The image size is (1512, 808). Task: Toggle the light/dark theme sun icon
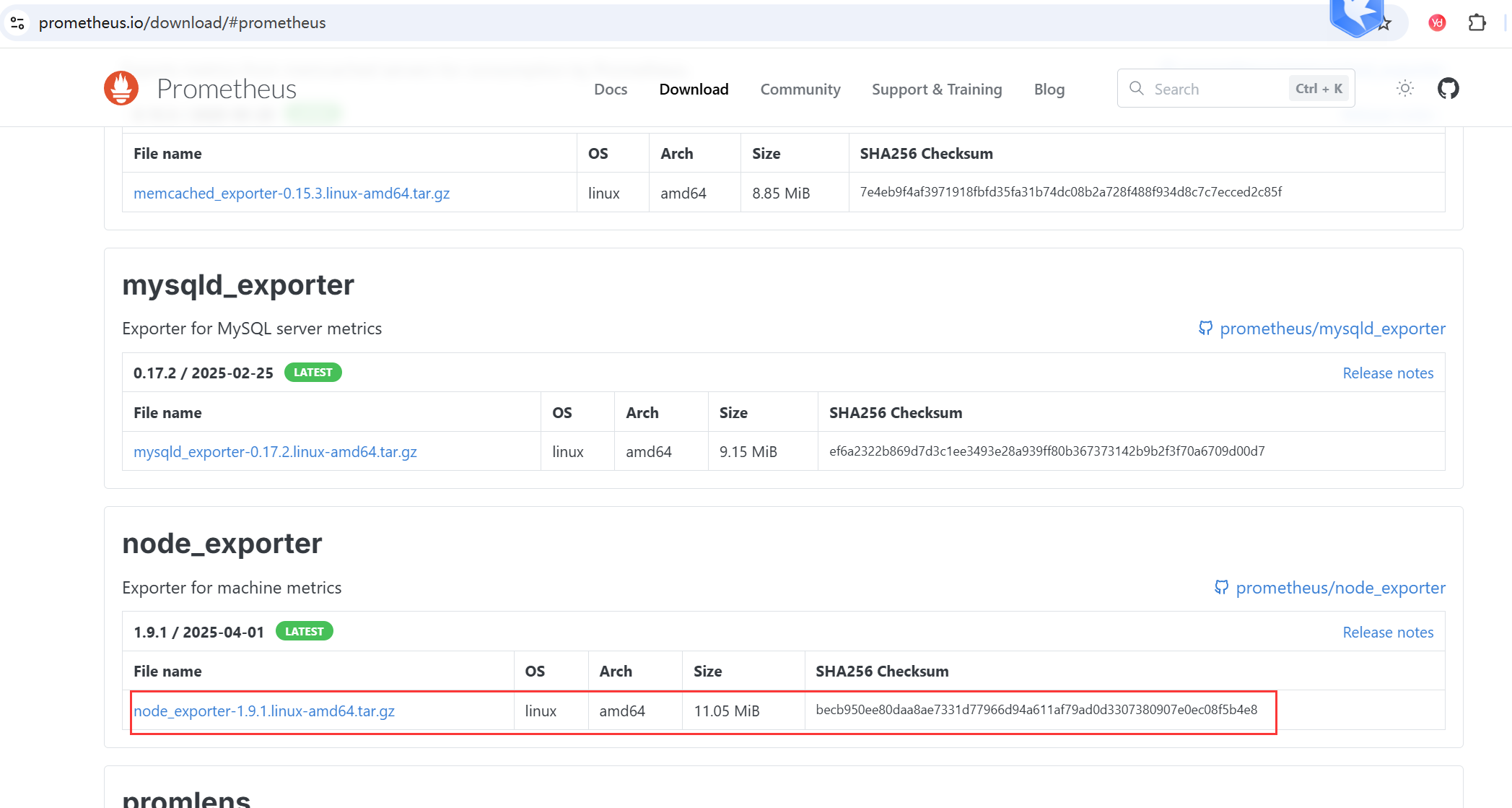coord(1404,89)
